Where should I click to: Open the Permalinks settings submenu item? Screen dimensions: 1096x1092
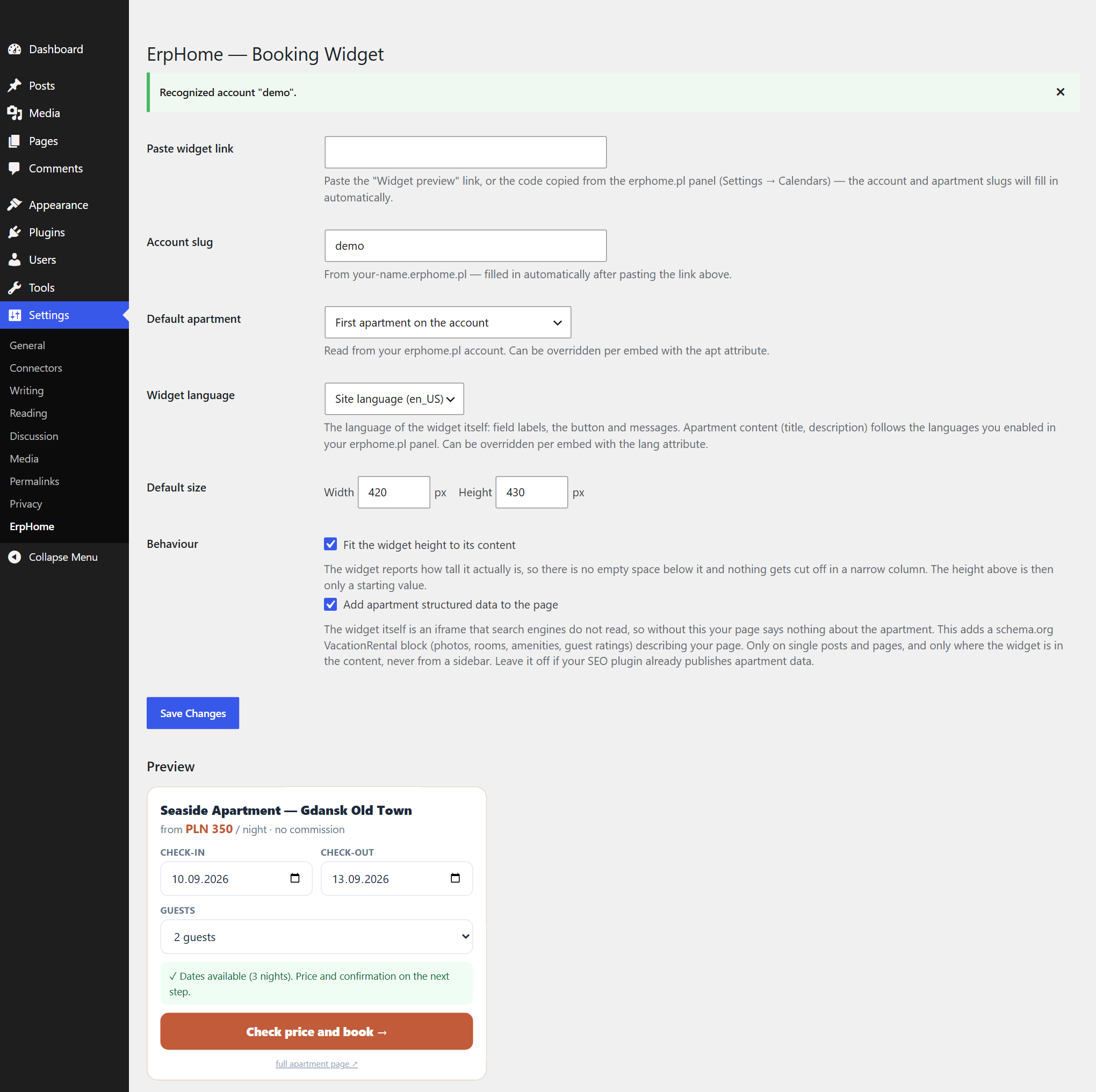34,481
